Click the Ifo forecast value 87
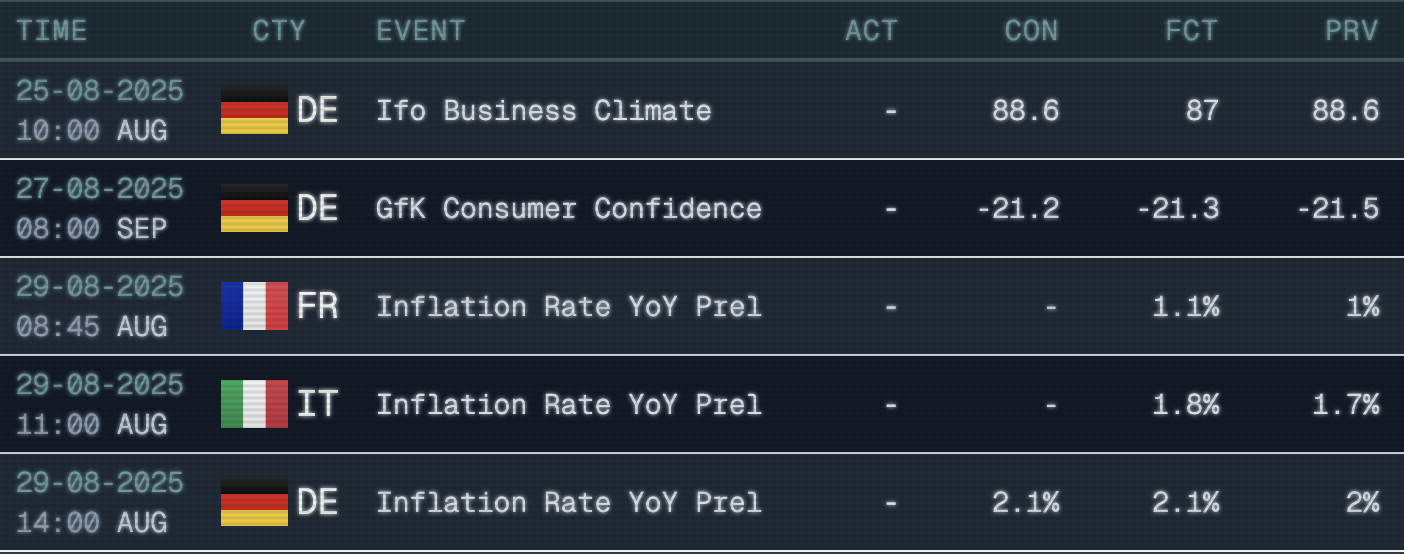The height and width of the screenshot is (554, 1404). (x=1202, y=110)
